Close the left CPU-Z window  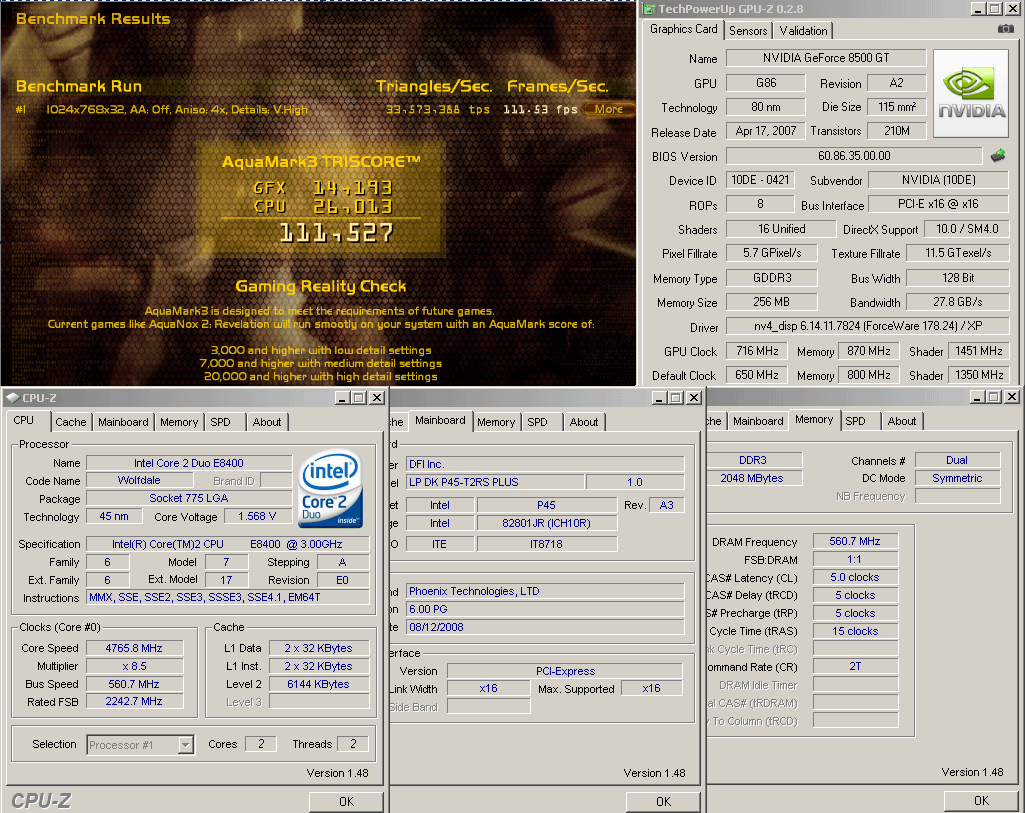click(x=377, y=397)
